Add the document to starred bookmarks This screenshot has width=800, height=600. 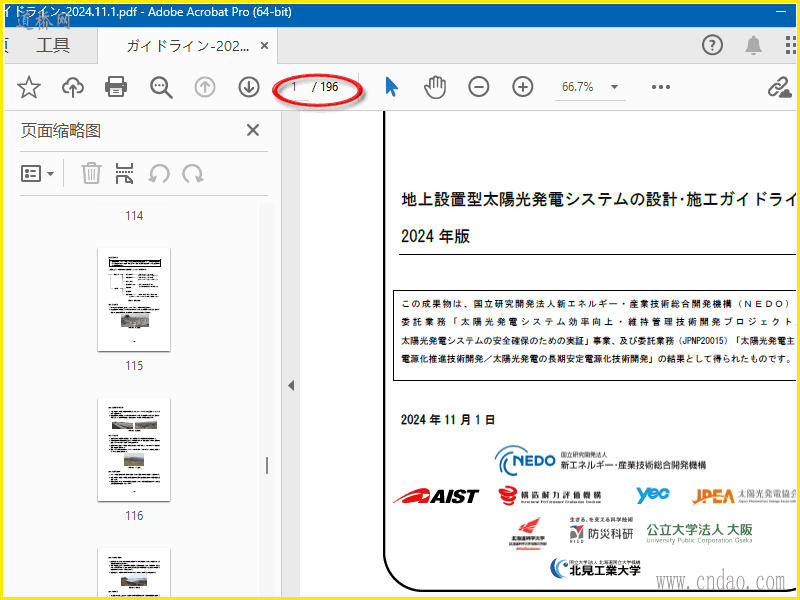[x=29, y=87]
